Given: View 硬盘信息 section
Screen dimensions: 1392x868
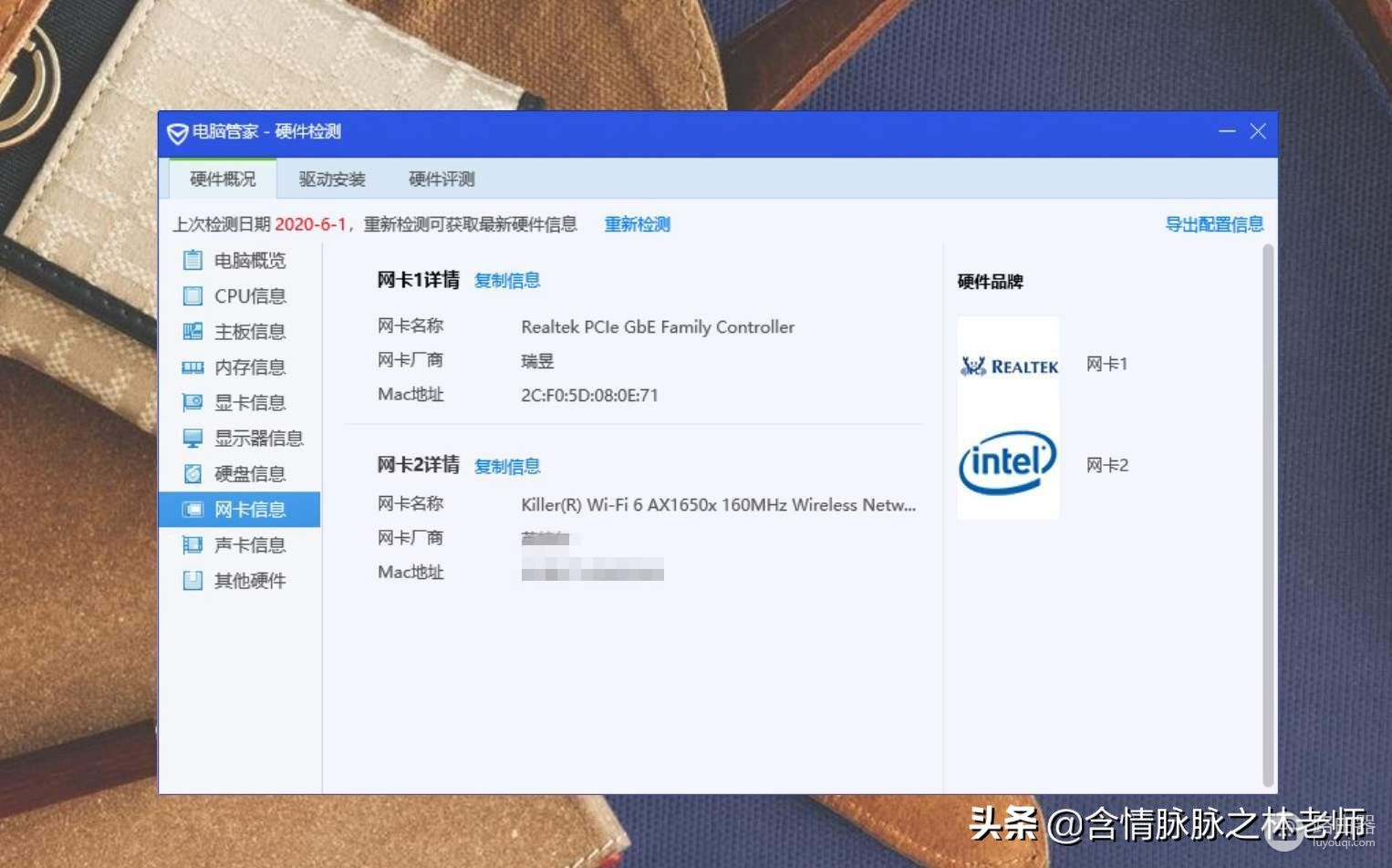Looking at the screenshot, I should pyautogui.click(x=240, y=473).
